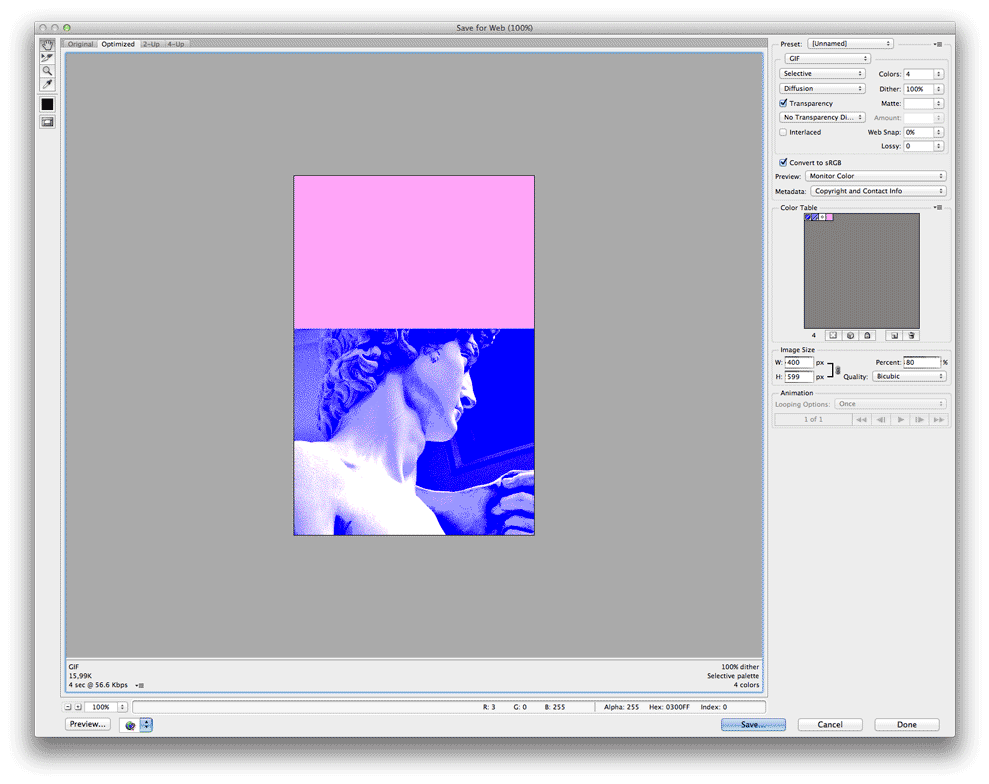Enable the Interlaced checkbox
The height and width of the screenshot is (784, 989).
click(x=783, y=132)
